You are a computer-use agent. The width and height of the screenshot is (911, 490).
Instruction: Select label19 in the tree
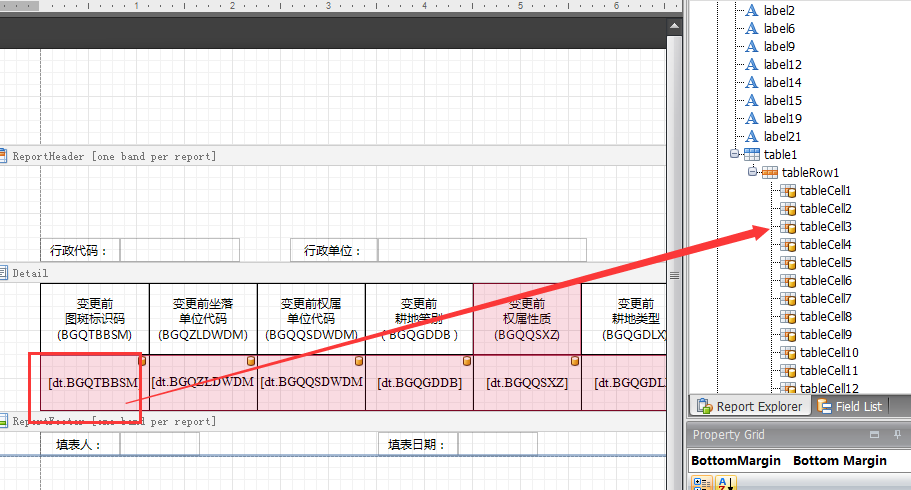(783, 119)
